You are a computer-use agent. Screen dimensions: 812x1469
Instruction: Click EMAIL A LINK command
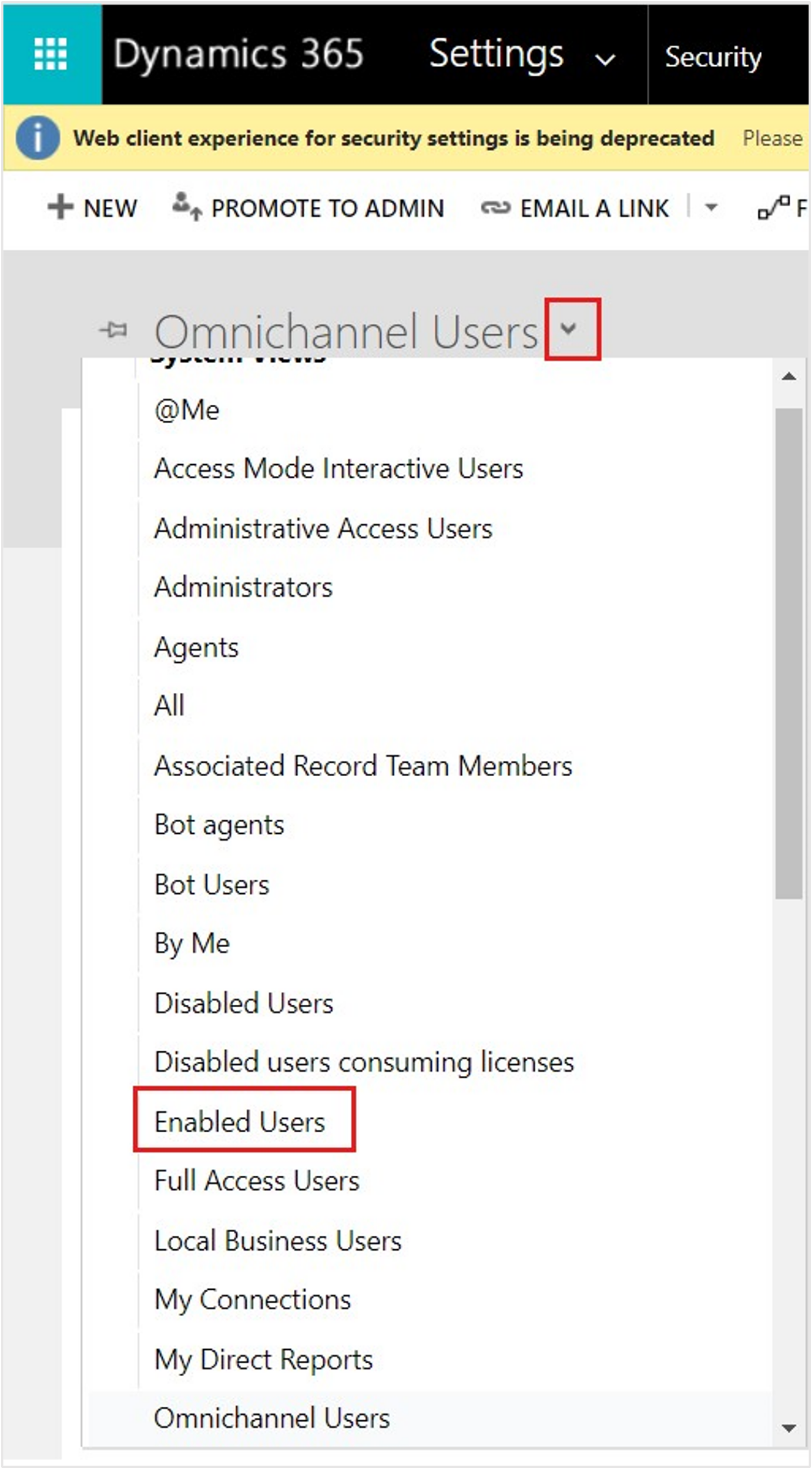[x=575, y=209]
